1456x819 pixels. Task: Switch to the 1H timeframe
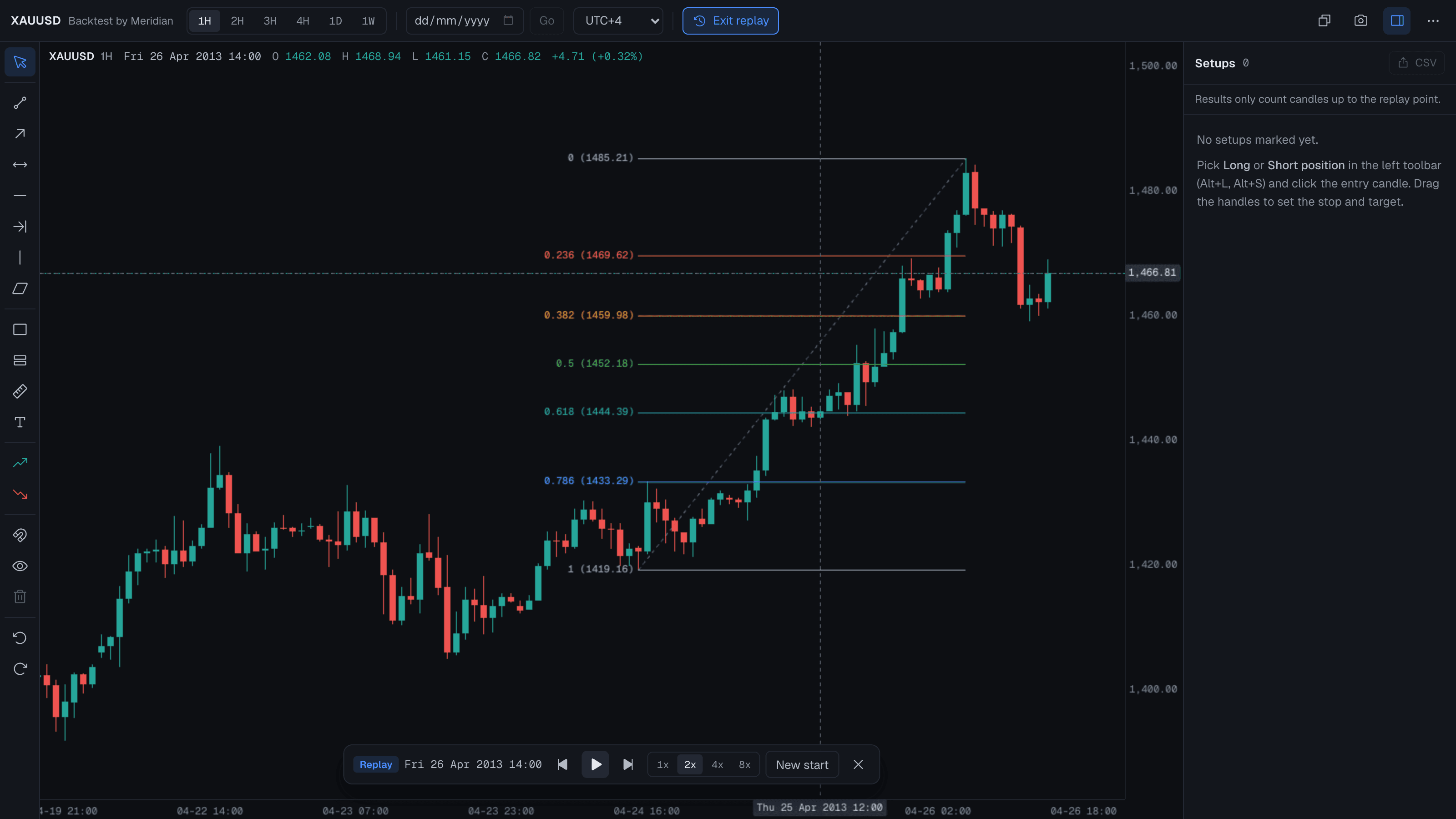205,21
